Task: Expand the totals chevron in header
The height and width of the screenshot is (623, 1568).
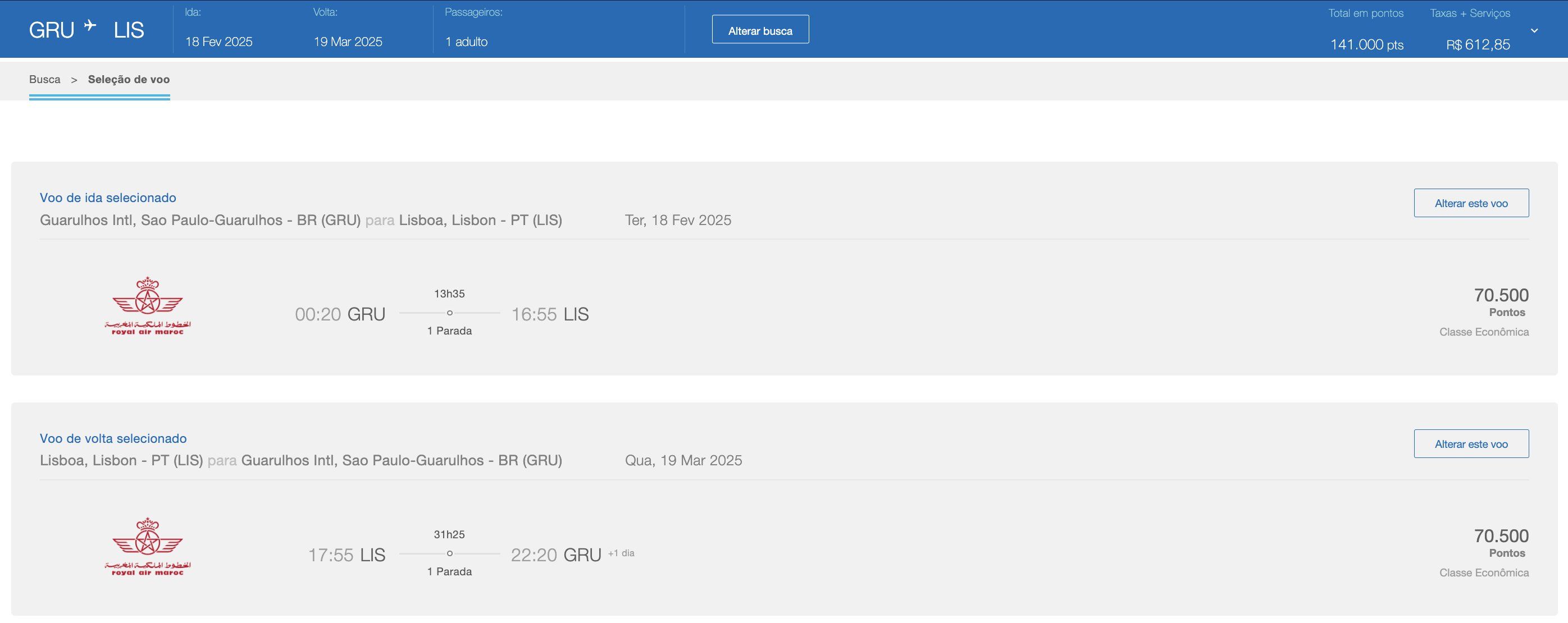Action: [x=1534, y=30]
